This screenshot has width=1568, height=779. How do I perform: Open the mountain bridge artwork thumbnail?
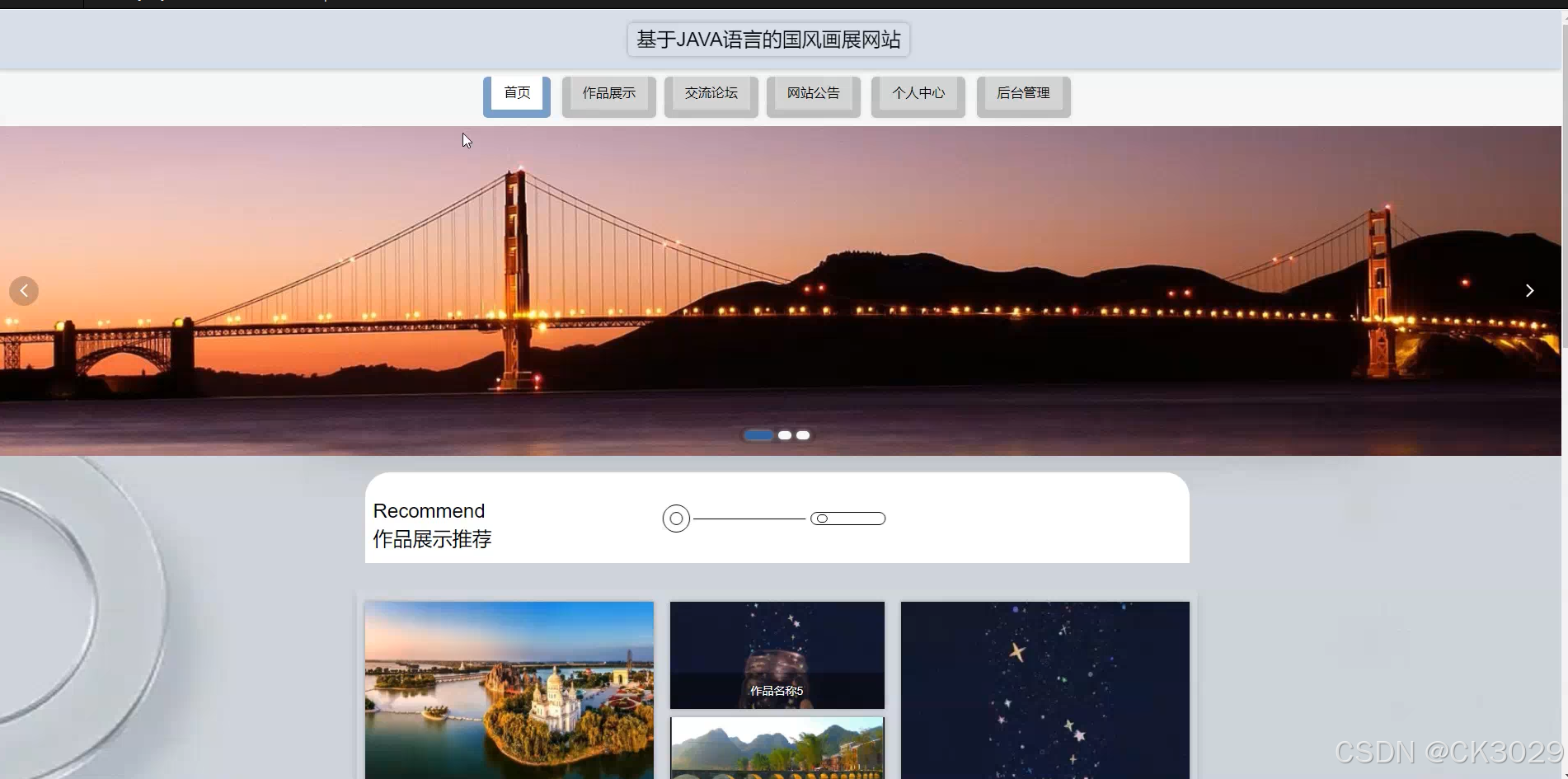[x=777, y=748]
